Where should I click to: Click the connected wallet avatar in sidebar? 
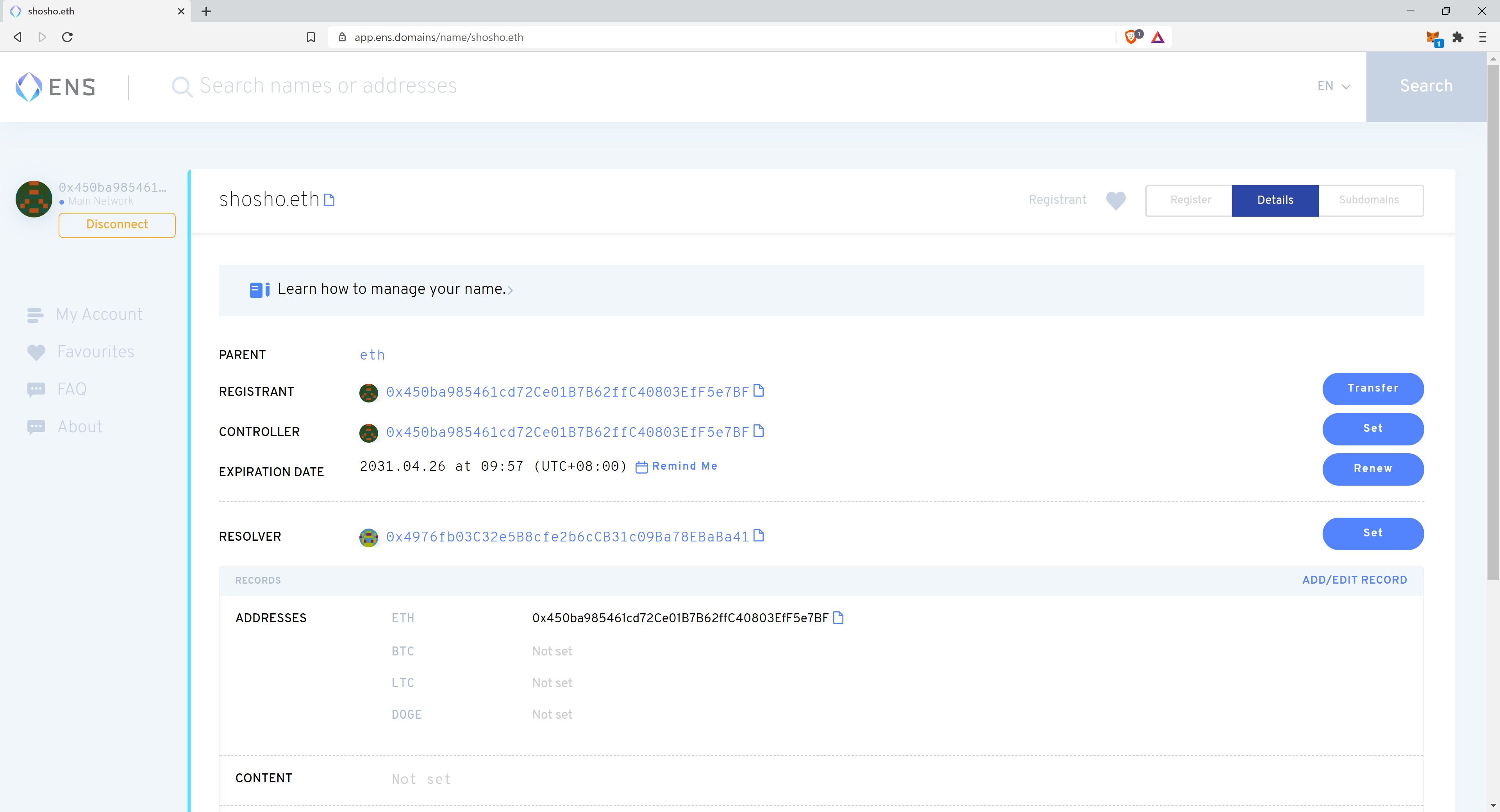(34, 199)
